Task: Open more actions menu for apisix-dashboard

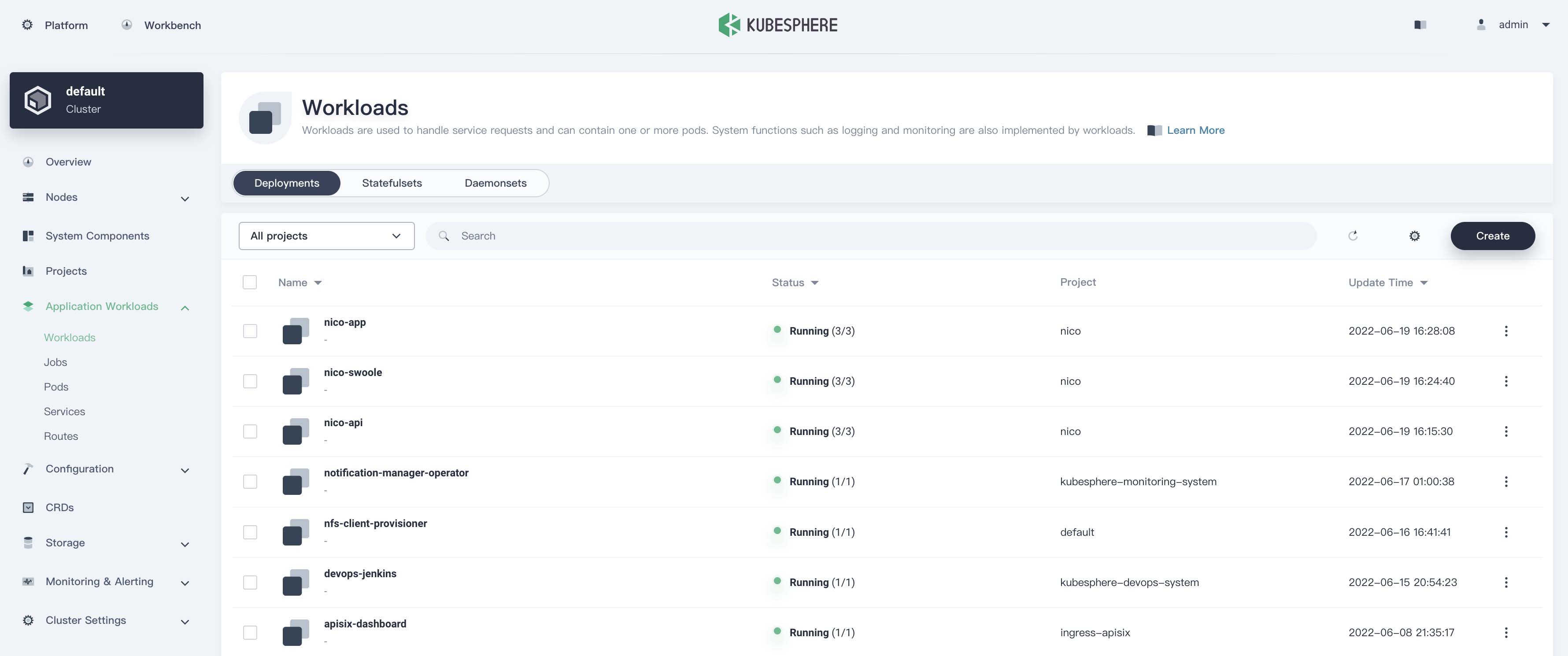Action: pos(1506,633)
